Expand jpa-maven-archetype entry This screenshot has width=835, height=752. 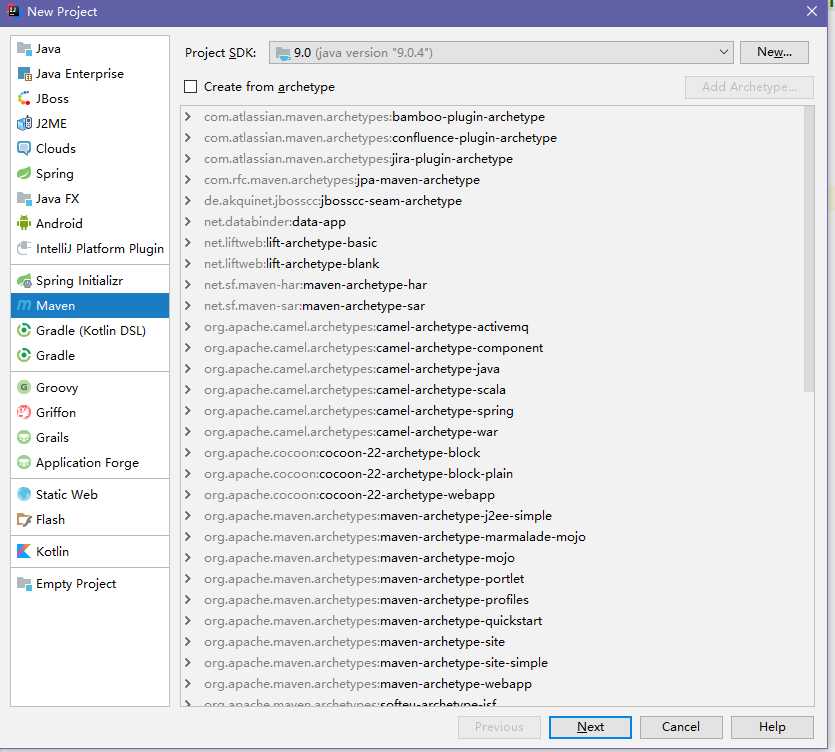(188, 179)
